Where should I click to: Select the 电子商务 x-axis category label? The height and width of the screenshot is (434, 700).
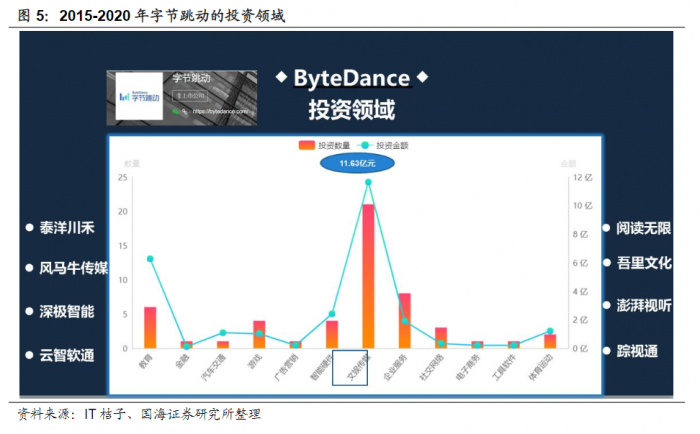pos(468,367)
